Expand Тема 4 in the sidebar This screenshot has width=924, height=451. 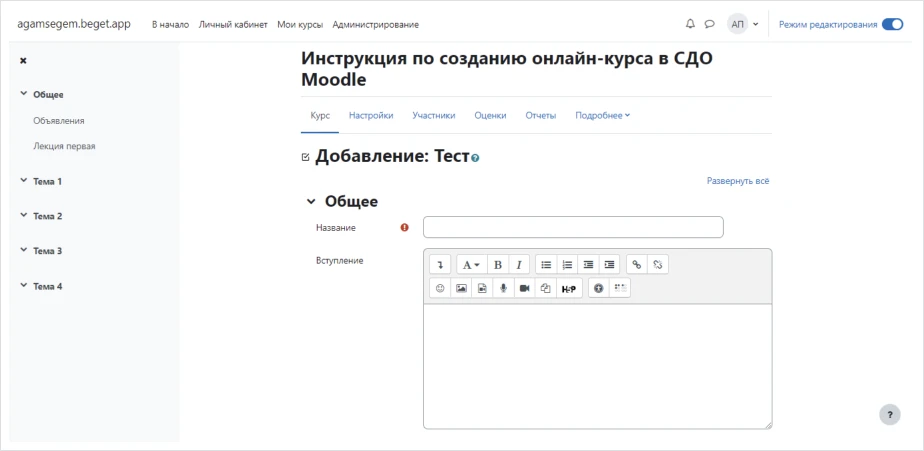24,286
